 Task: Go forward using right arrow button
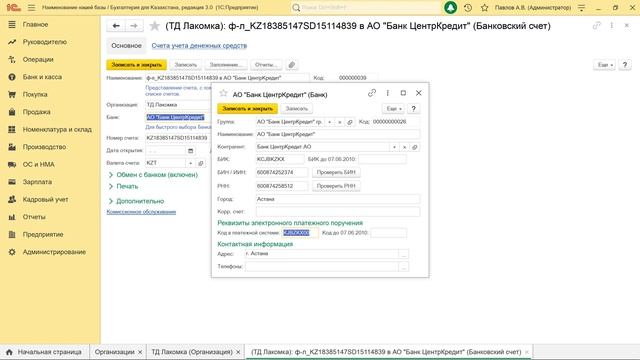coord(133,26)
